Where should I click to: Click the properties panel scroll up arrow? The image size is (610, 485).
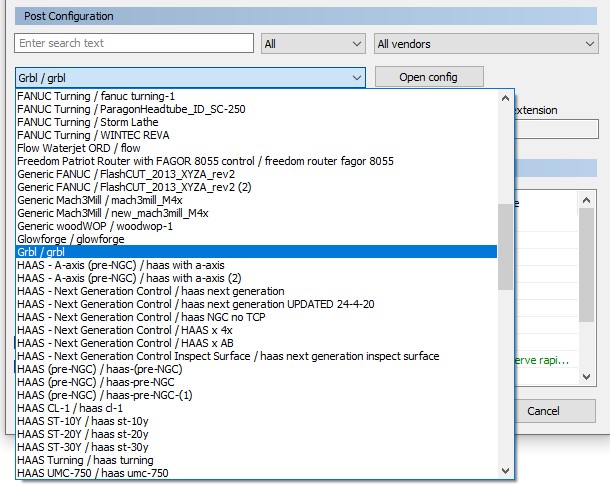coord(586,200)
